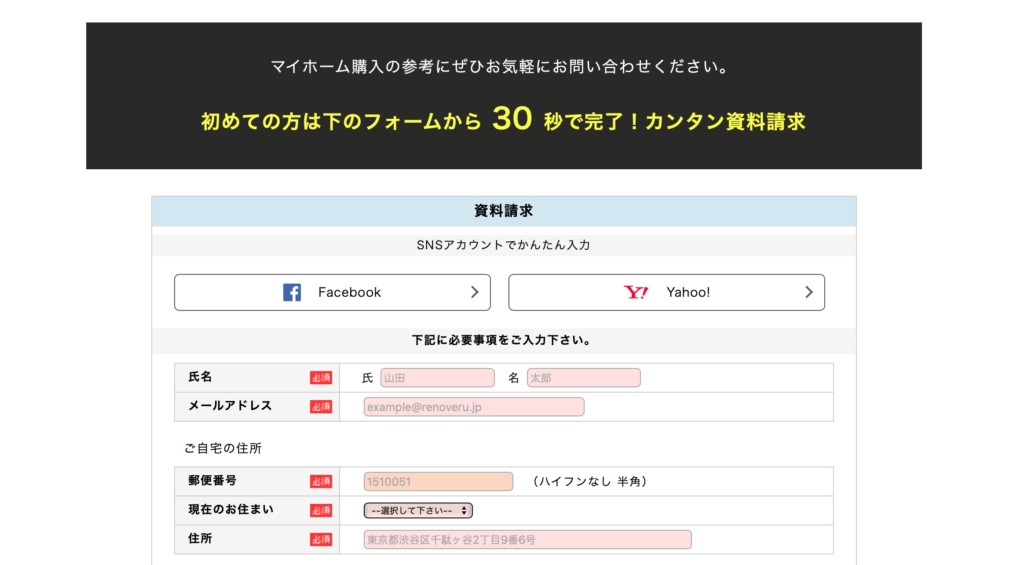Click the 住所 address input field
Viewport: 1024px width, 565px height.
[x=527, y=540]
